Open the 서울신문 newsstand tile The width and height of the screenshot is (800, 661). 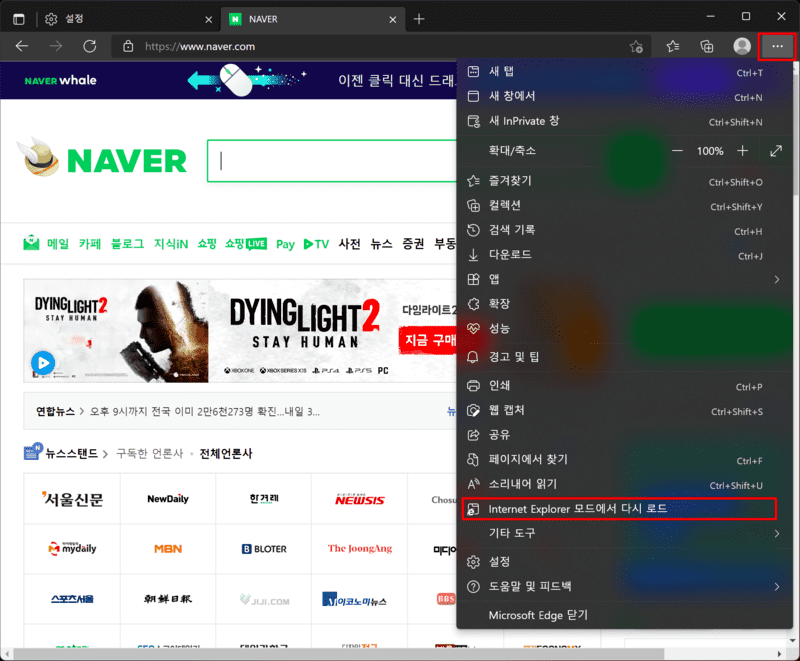point(72,499)
